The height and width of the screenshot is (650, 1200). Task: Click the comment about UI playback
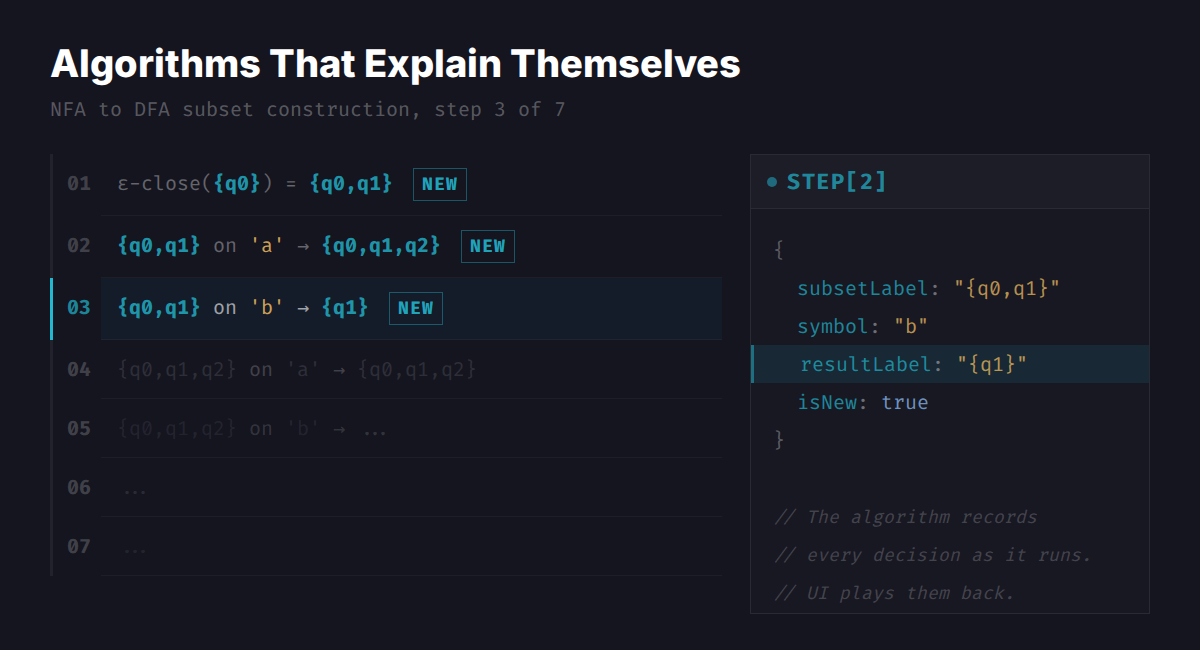(x=894, y=593)
